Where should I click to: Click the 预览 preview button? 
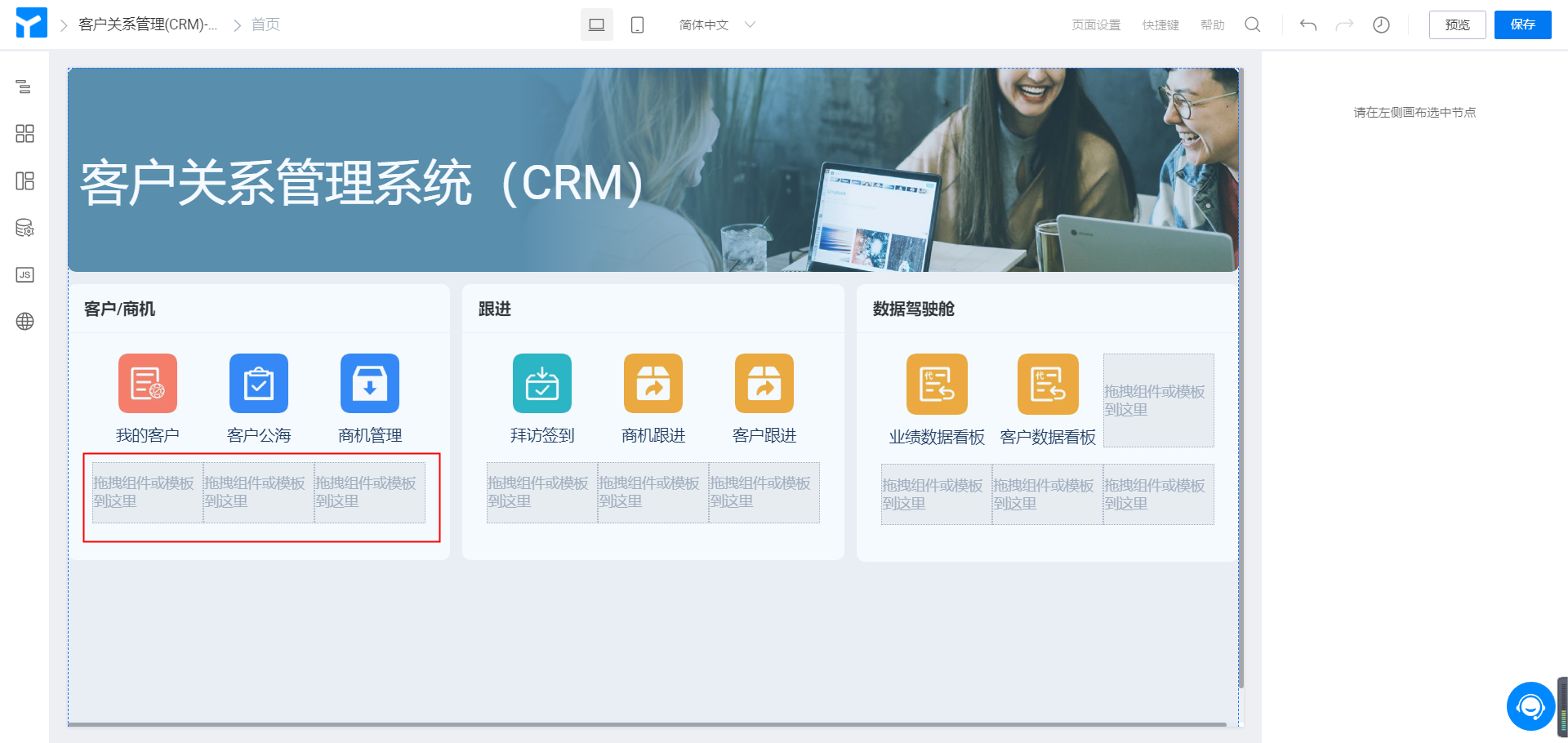click(x=1457, y=24)
